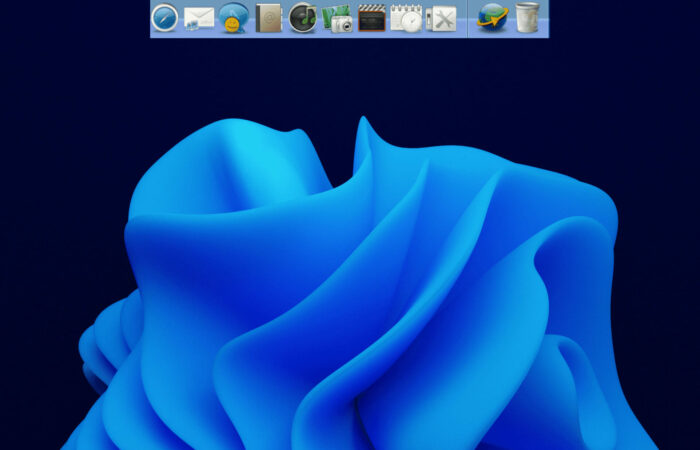Open the calendar and clock icon
700x450 pixels.
(406, 18)
